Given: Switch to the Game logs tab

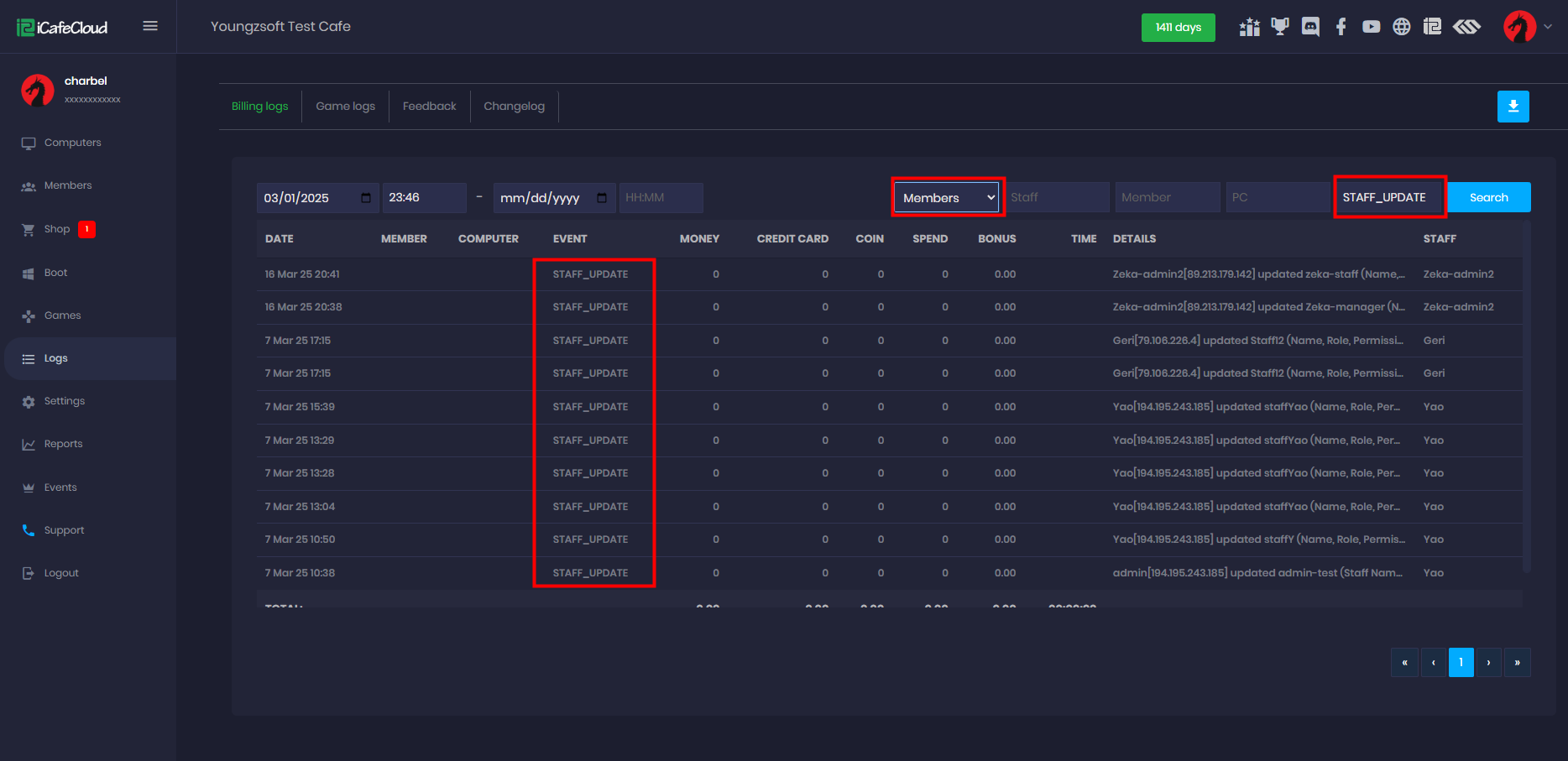Looking at the screenshot, I should [x=345, y=107].
